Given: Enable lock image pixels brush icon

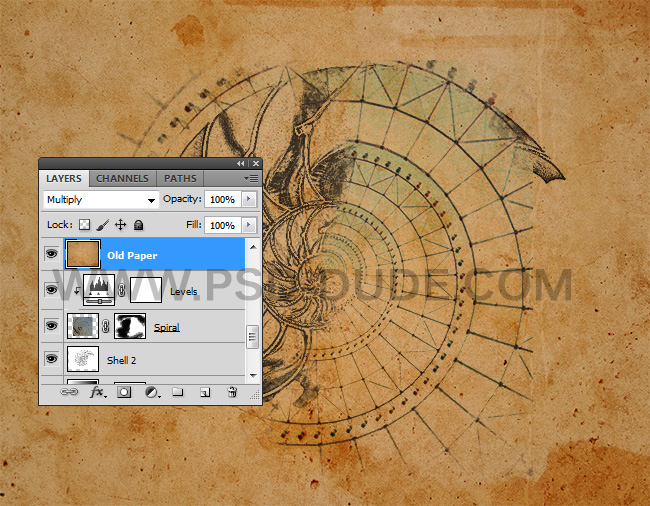Looking at the screenshot, I should click(103, 226).
